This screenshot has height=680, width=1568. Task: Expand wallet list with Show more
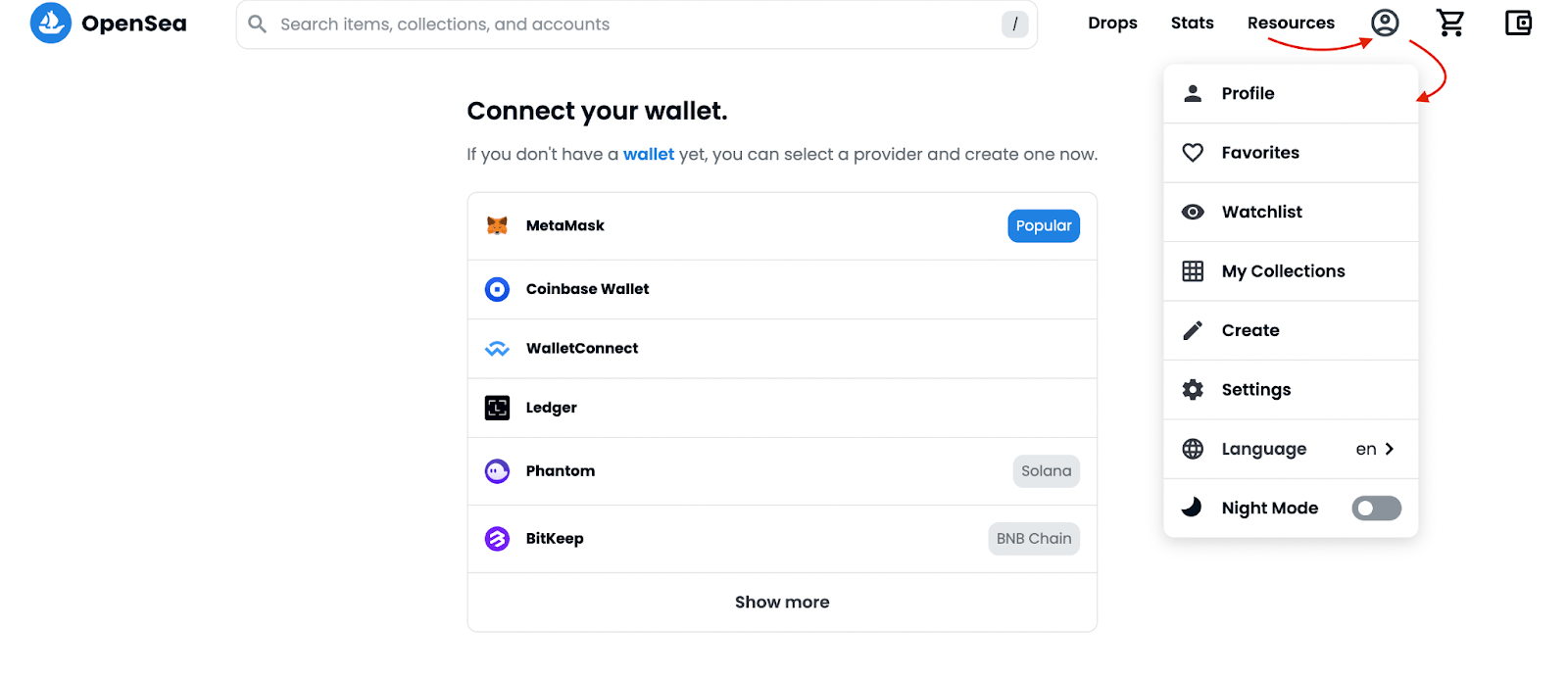coord(782,602)
